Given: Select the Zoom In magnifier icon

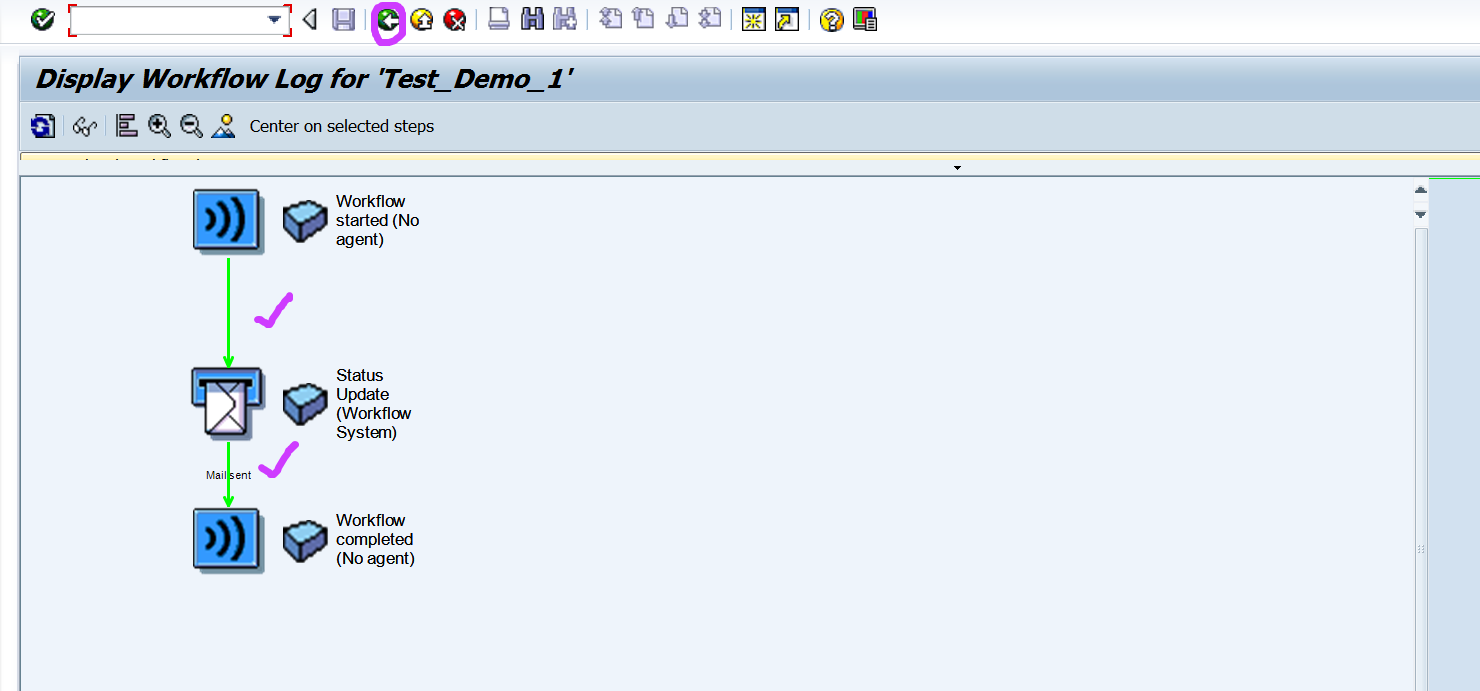Looking at the screenshot, I should pos(160,126).
